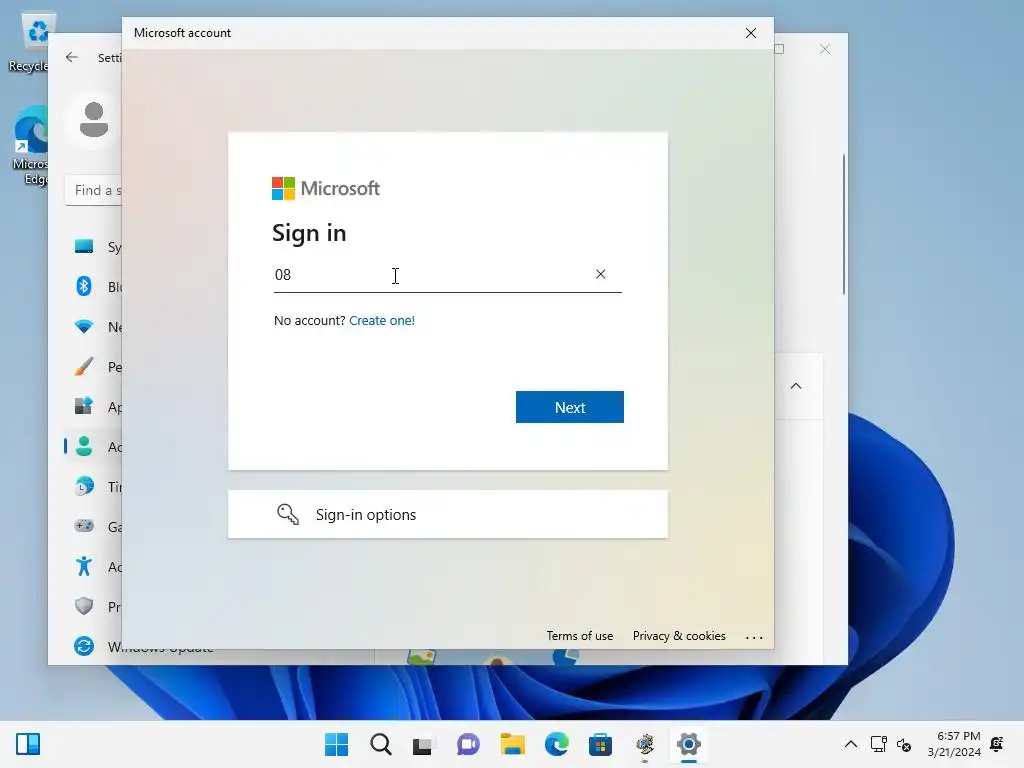
Task: Open network status tray icon
Action: (x=878, y=744)
